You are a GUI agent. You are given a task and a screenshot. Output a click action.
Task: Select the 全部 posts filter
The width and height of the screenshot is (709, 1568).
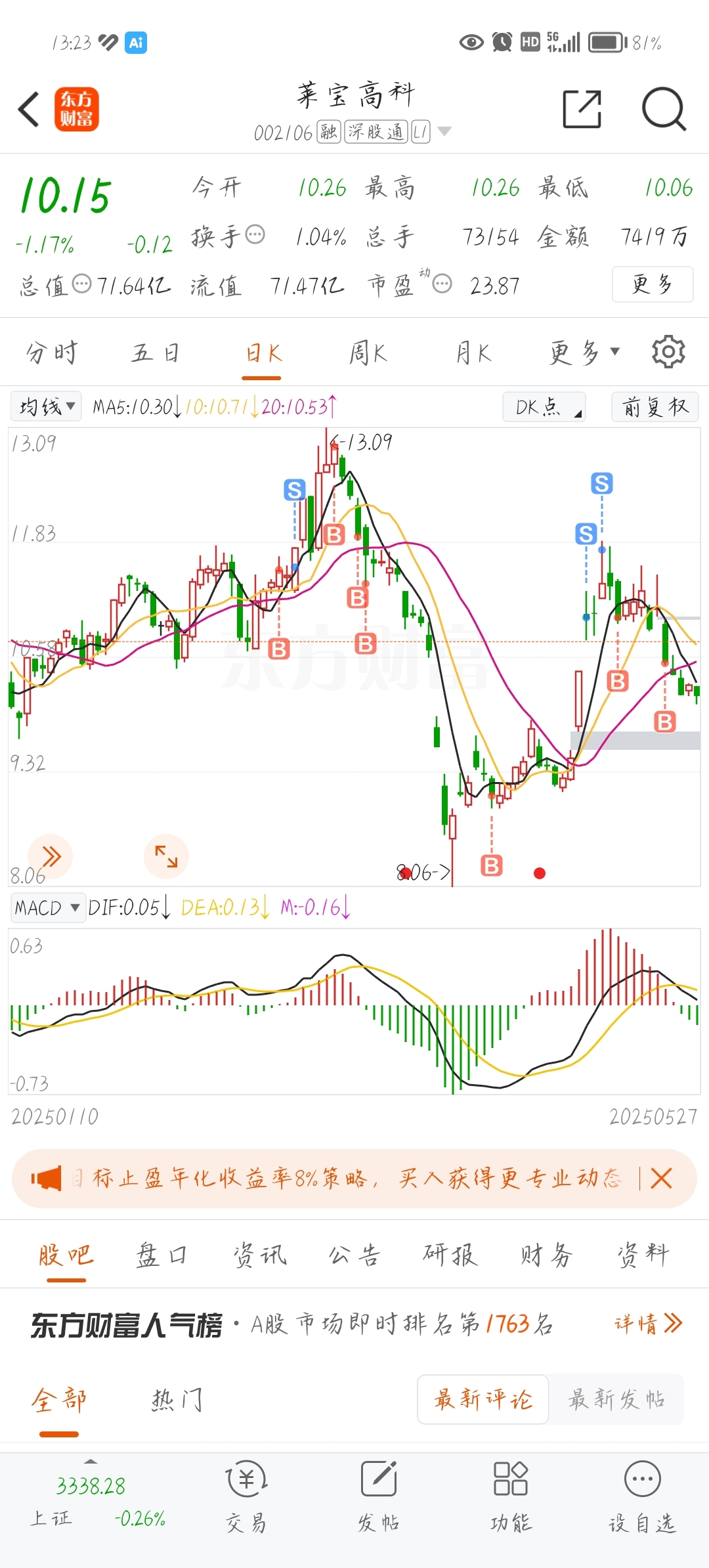tap(59, 1400)
